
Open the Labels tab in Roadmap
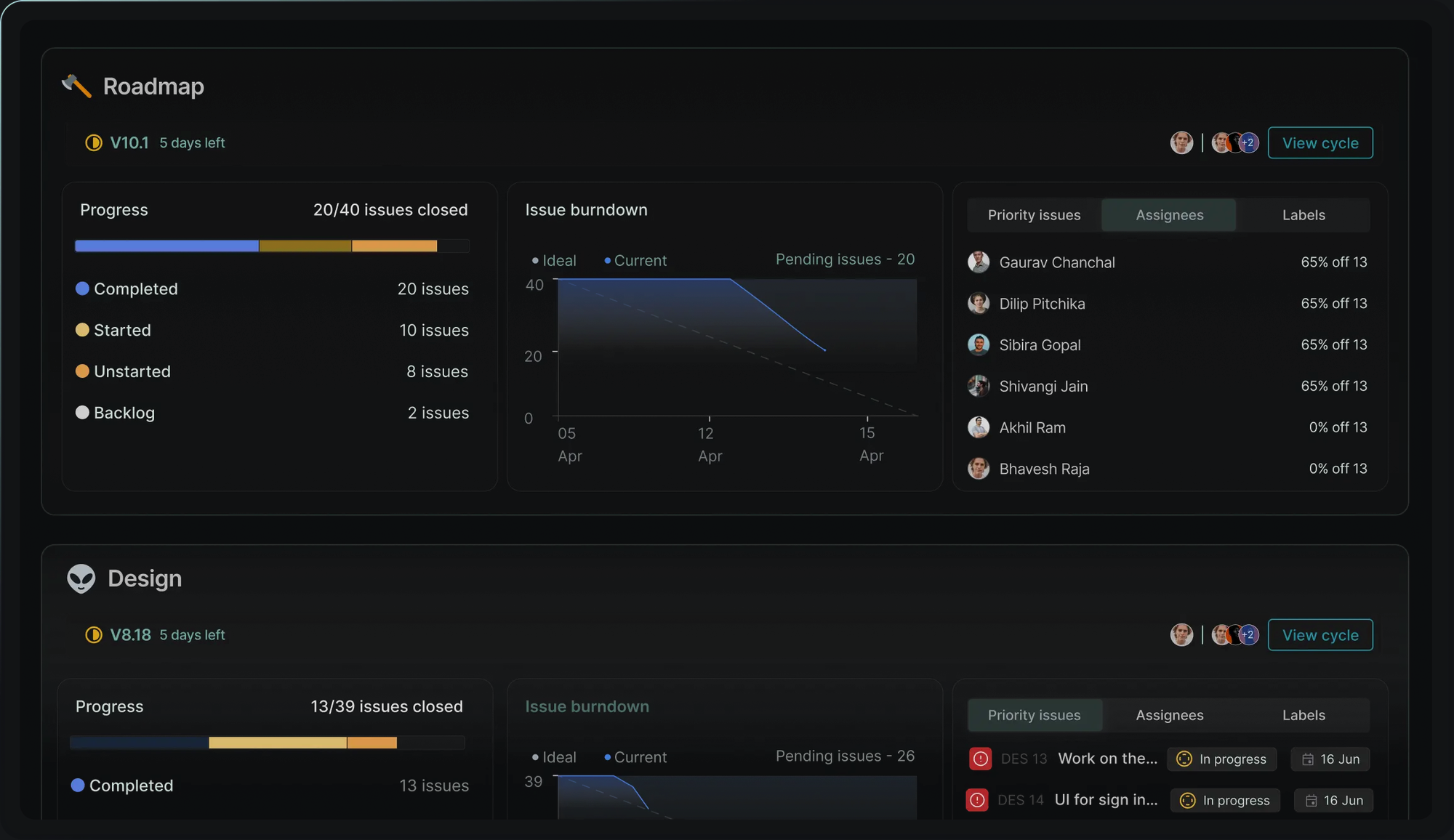[1304, 215]
